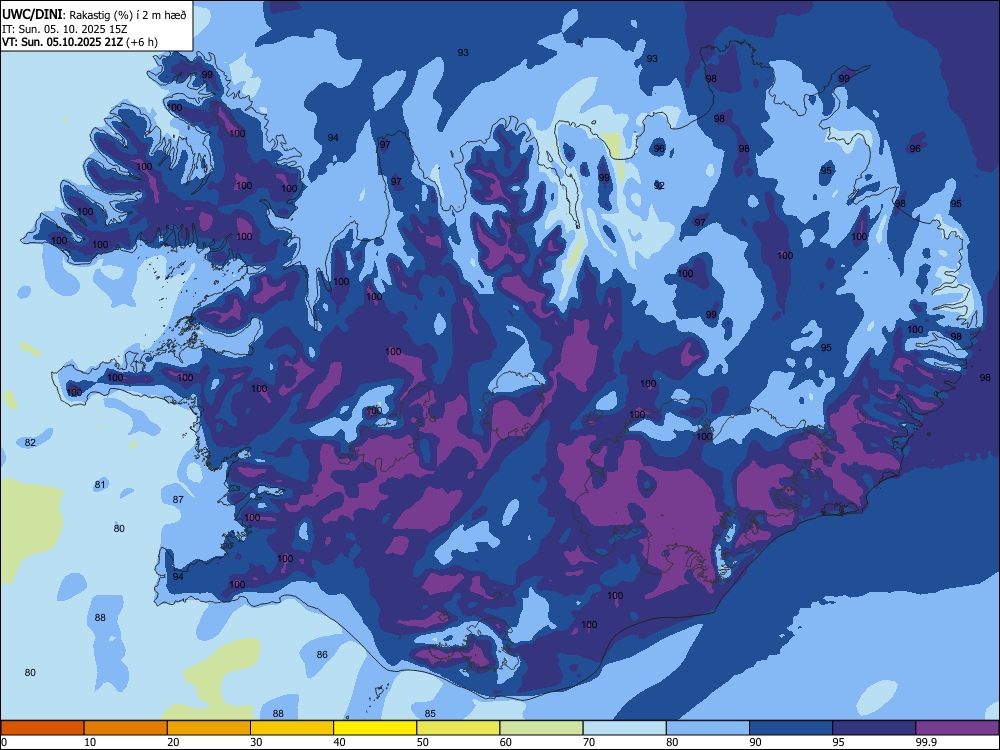1000x750 pixels.
Task: Click the legend tick label '40'
Action: click(339, 742)
